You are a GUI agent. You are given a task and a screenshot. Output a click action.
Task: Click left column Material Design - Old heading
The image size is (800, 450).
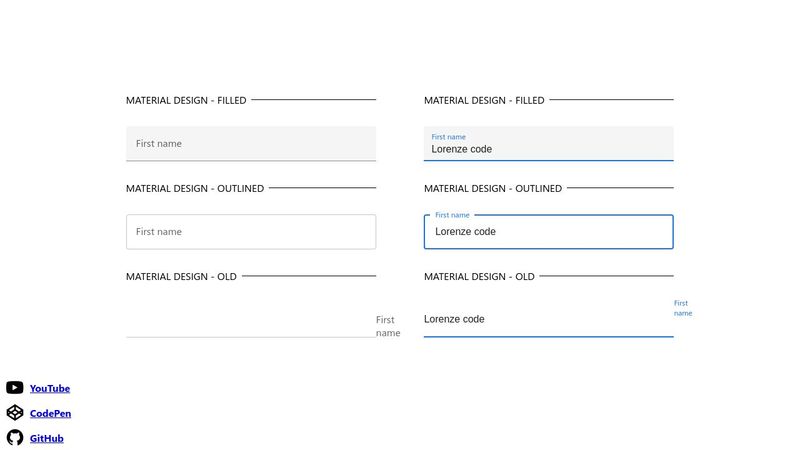(x=181, y=277)
